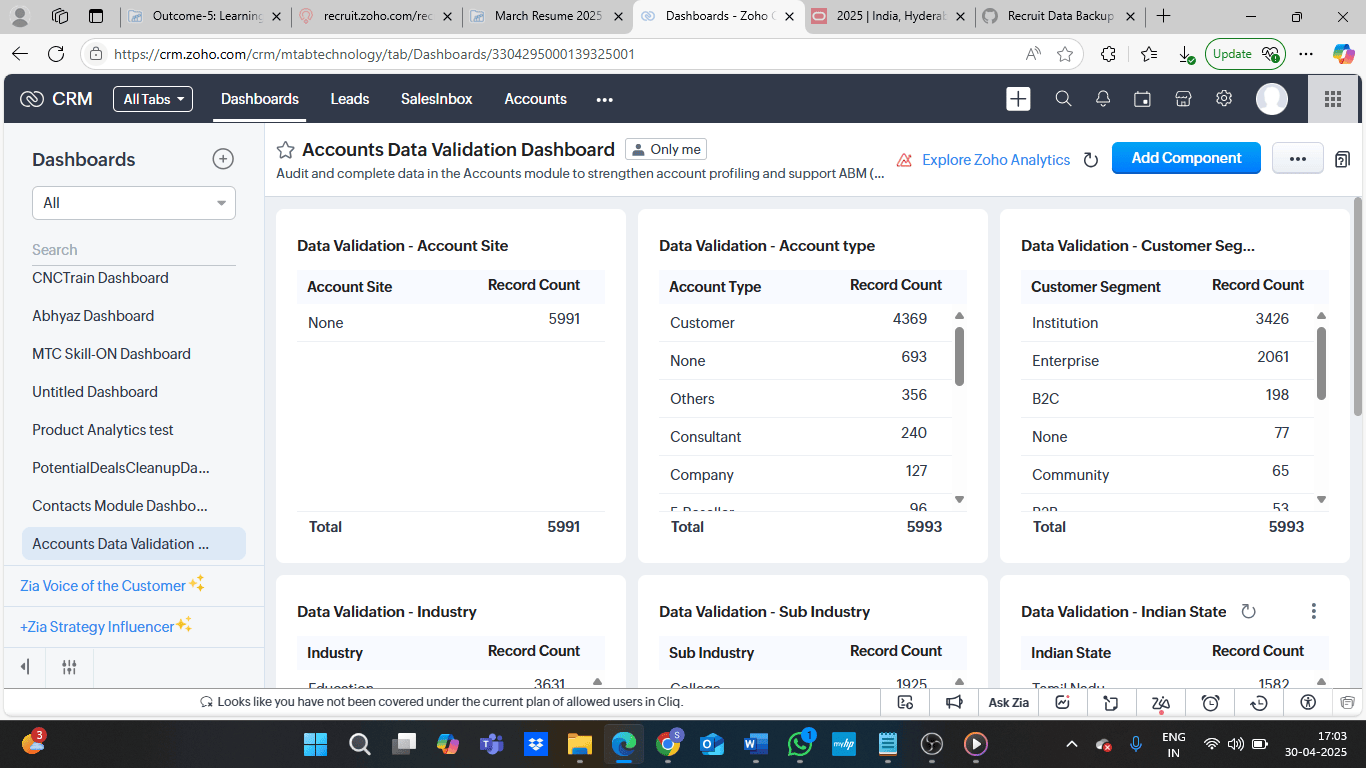Image resolution: width=1366 pixels, height=768 pixels.
Task: Switch to the recruit.zoho.com browser tab
Action: [x=378, y=16]
